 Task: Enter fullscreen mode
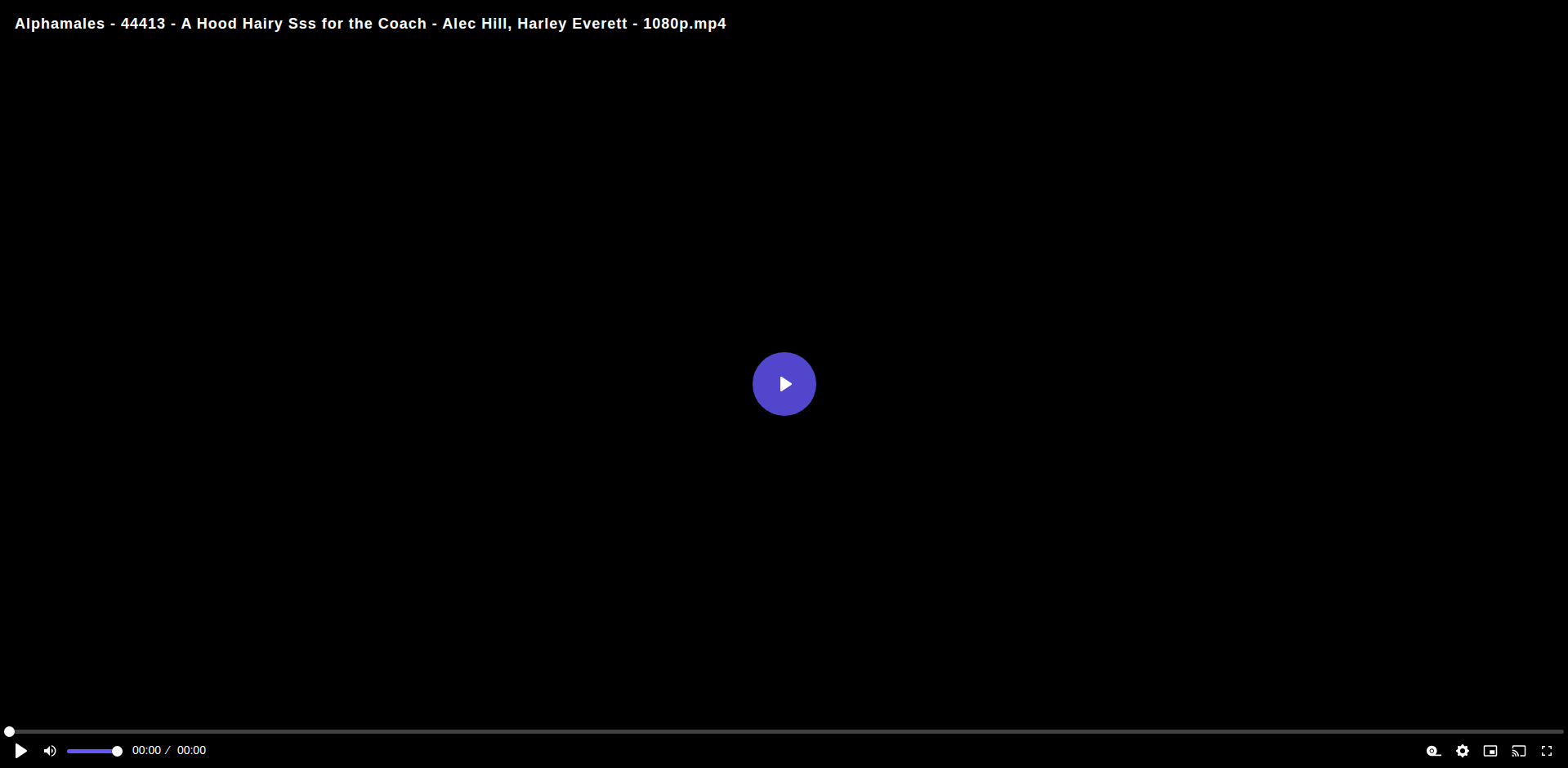click(1547, 751)
